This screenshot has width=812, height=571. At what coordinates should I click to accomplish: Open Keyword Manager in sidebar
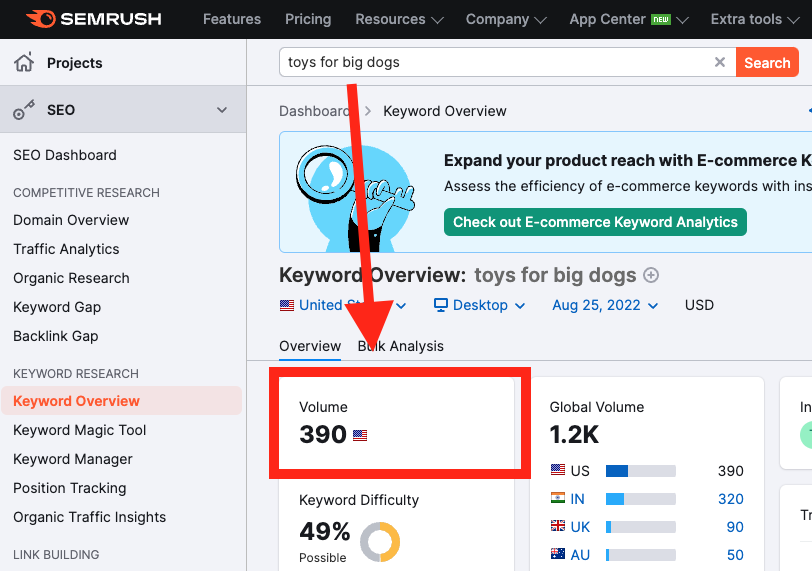[x=73, y=459]
